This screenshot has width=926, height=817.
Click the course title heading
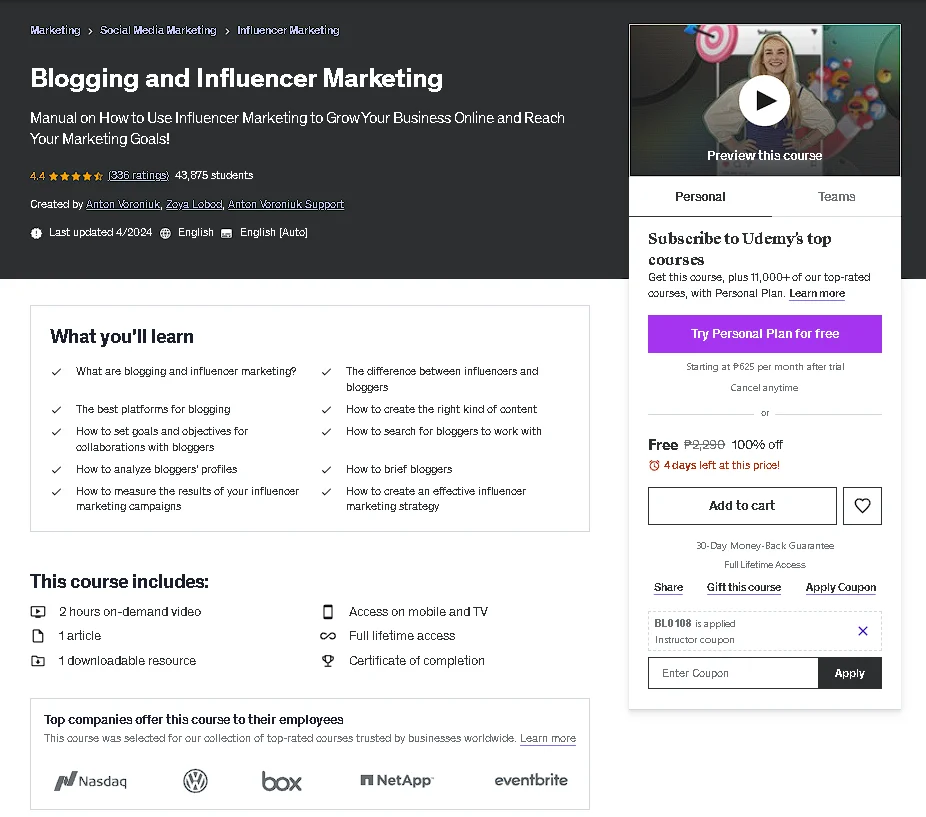(236, 79)
